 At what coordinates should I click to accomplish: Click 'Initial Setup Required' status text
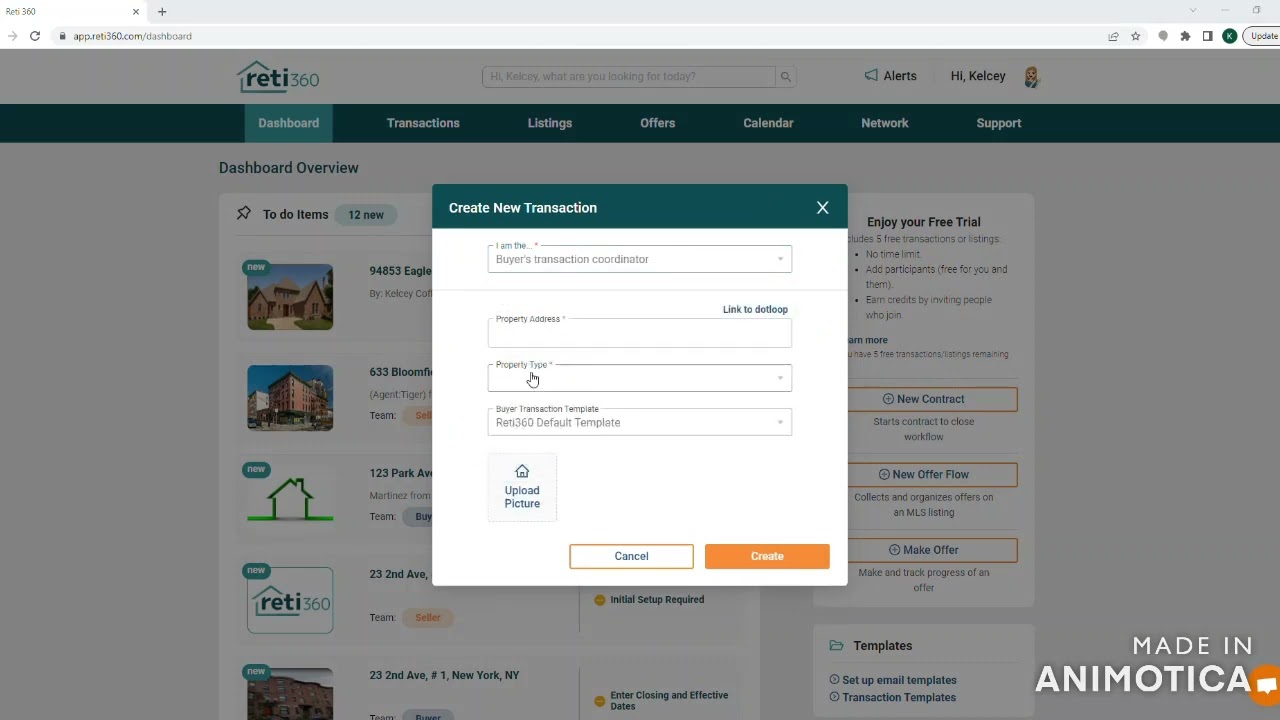[657, 600]
